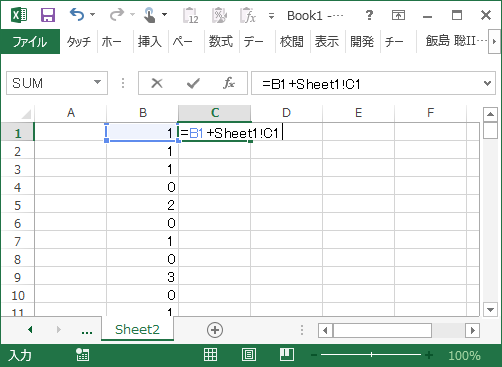Zoom out with minus button
The height and width of the screenshot is (367, 502).
(314, 355)
